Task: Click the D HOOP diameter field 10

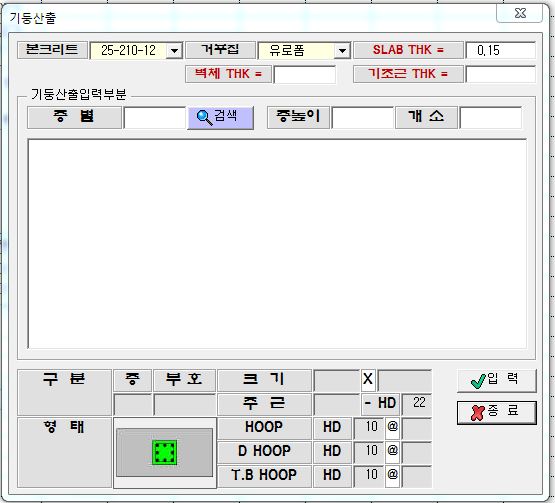Action: point(369,452)
